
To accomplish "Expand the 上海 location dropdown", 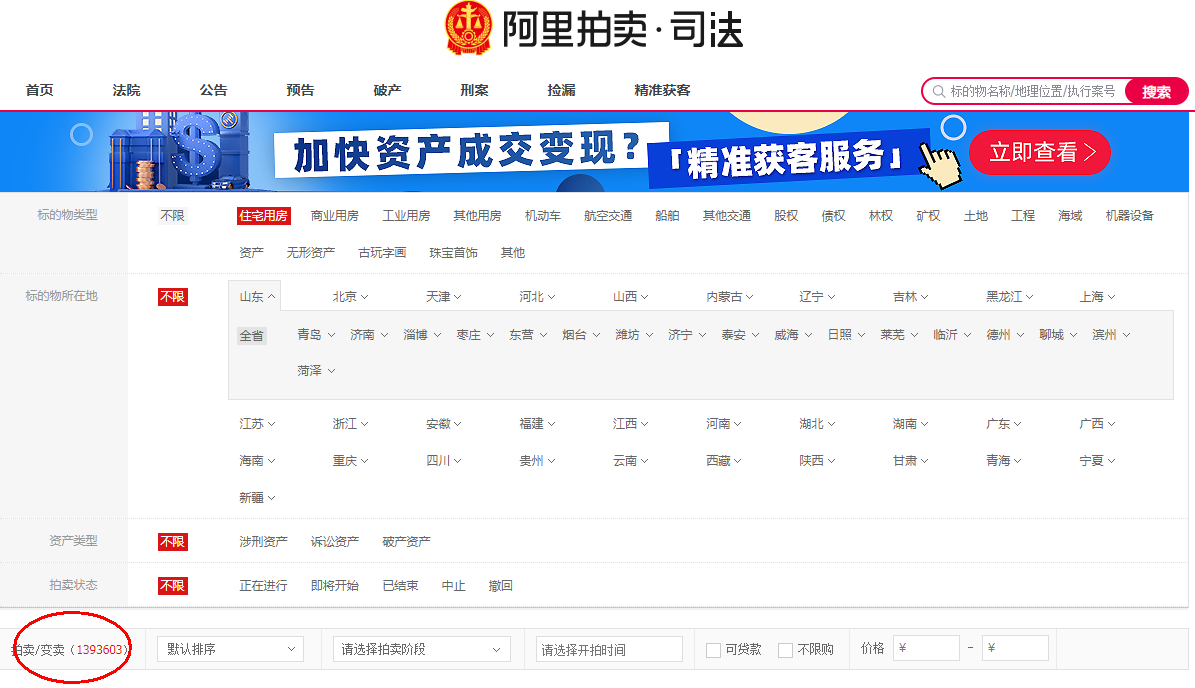I will [x=1097, y=296].
